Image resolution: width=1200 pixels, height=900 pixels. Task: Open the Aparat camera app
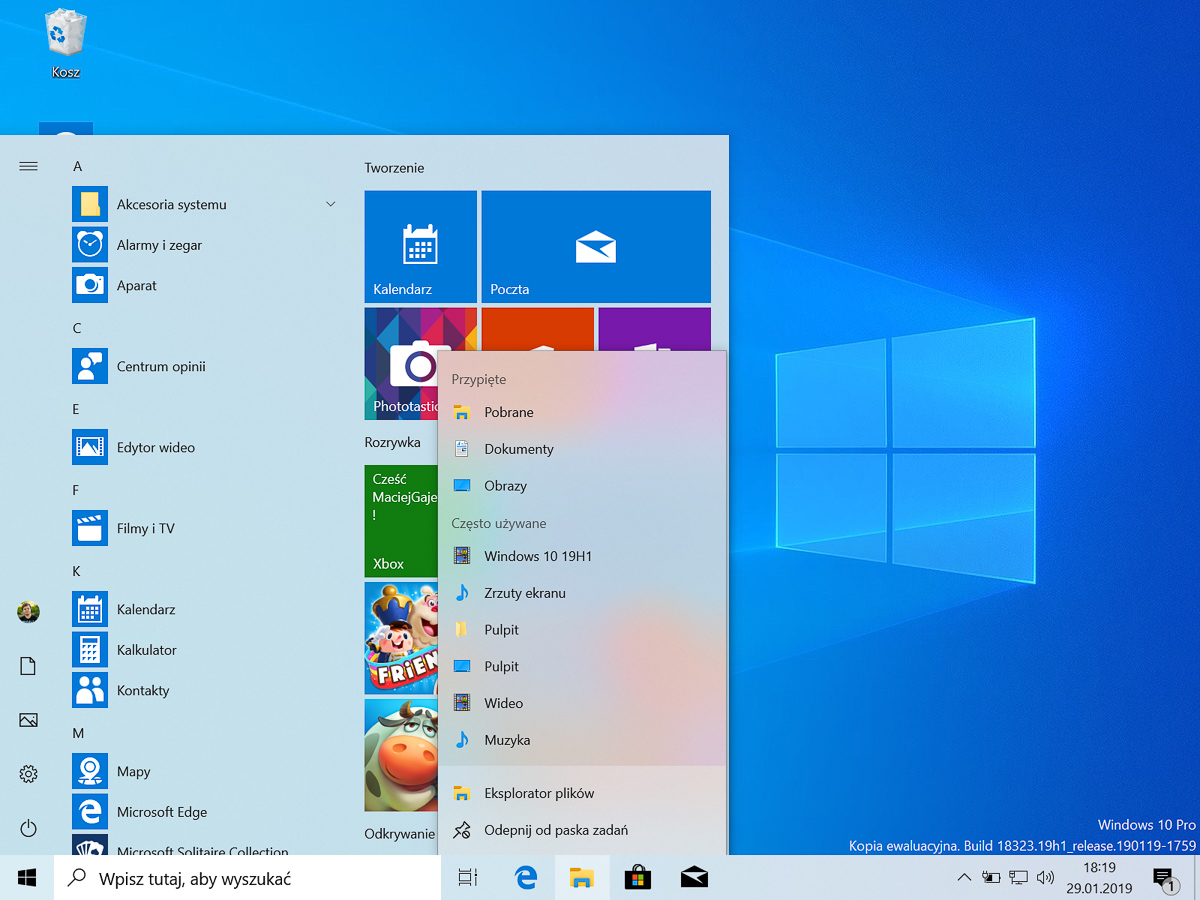[205, 285]
